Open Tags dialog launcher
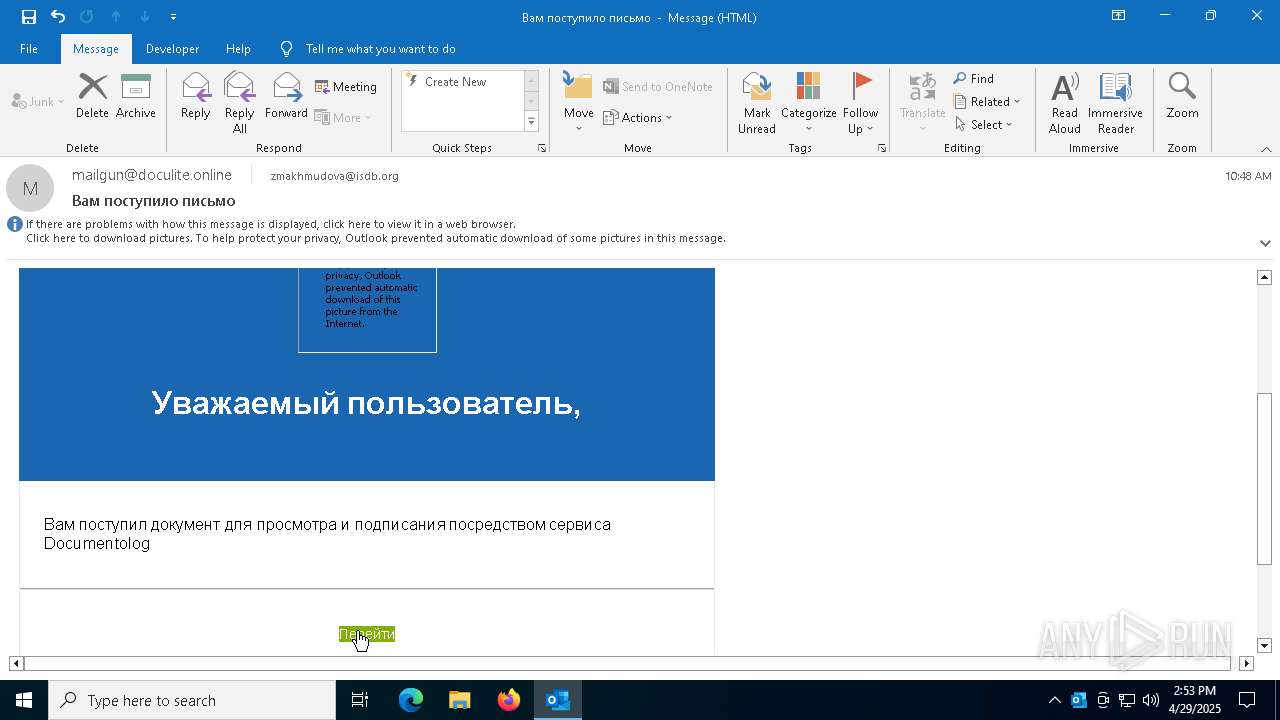Screen dimensions: 1280x720 tap(882, 148)
